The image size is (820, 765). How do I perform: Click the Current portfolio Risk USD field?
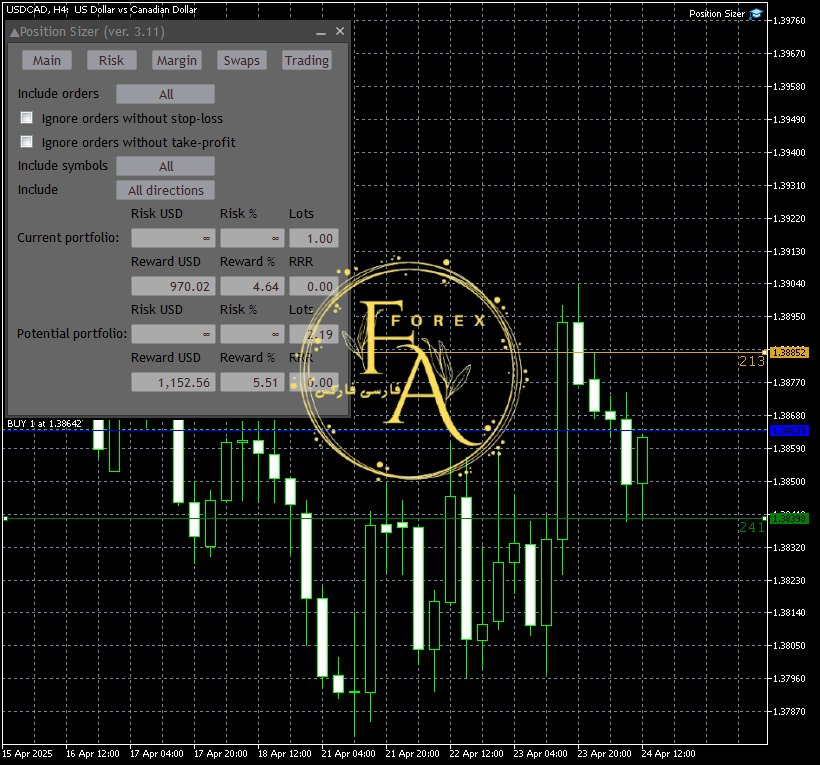click(173, 238)
